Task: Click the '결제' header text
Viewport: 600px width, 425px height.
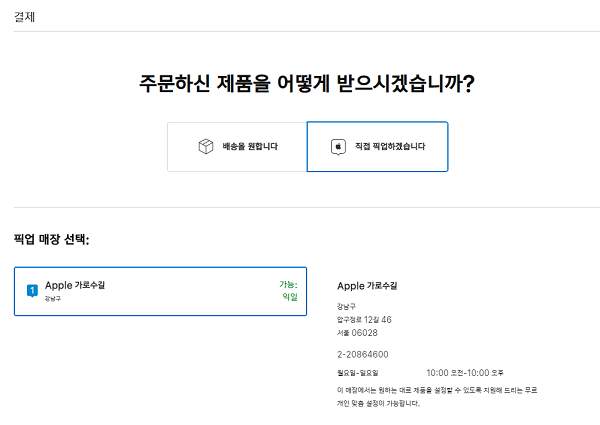Action: point(24,17)
